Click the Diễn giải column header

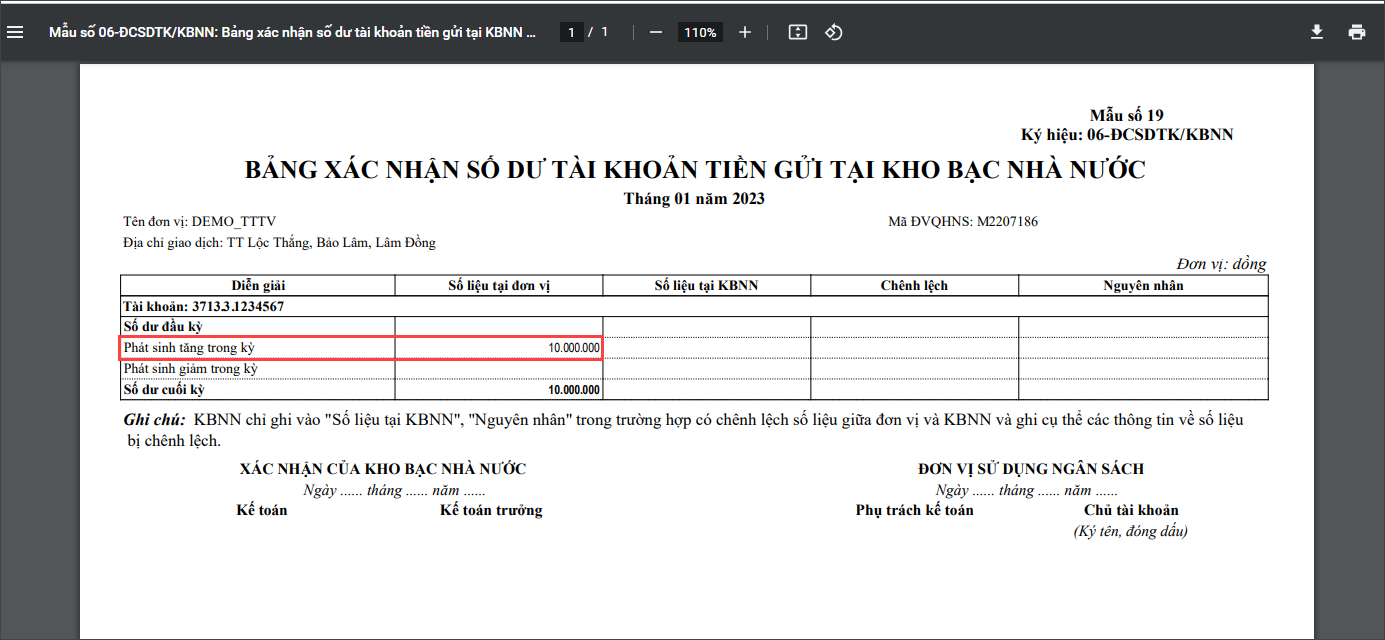click(259, 285)
